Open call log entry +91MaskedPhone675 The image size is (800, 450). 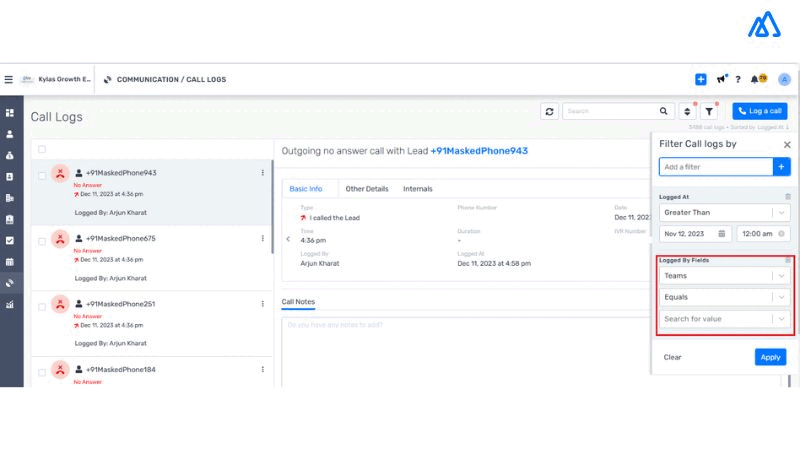152,258
